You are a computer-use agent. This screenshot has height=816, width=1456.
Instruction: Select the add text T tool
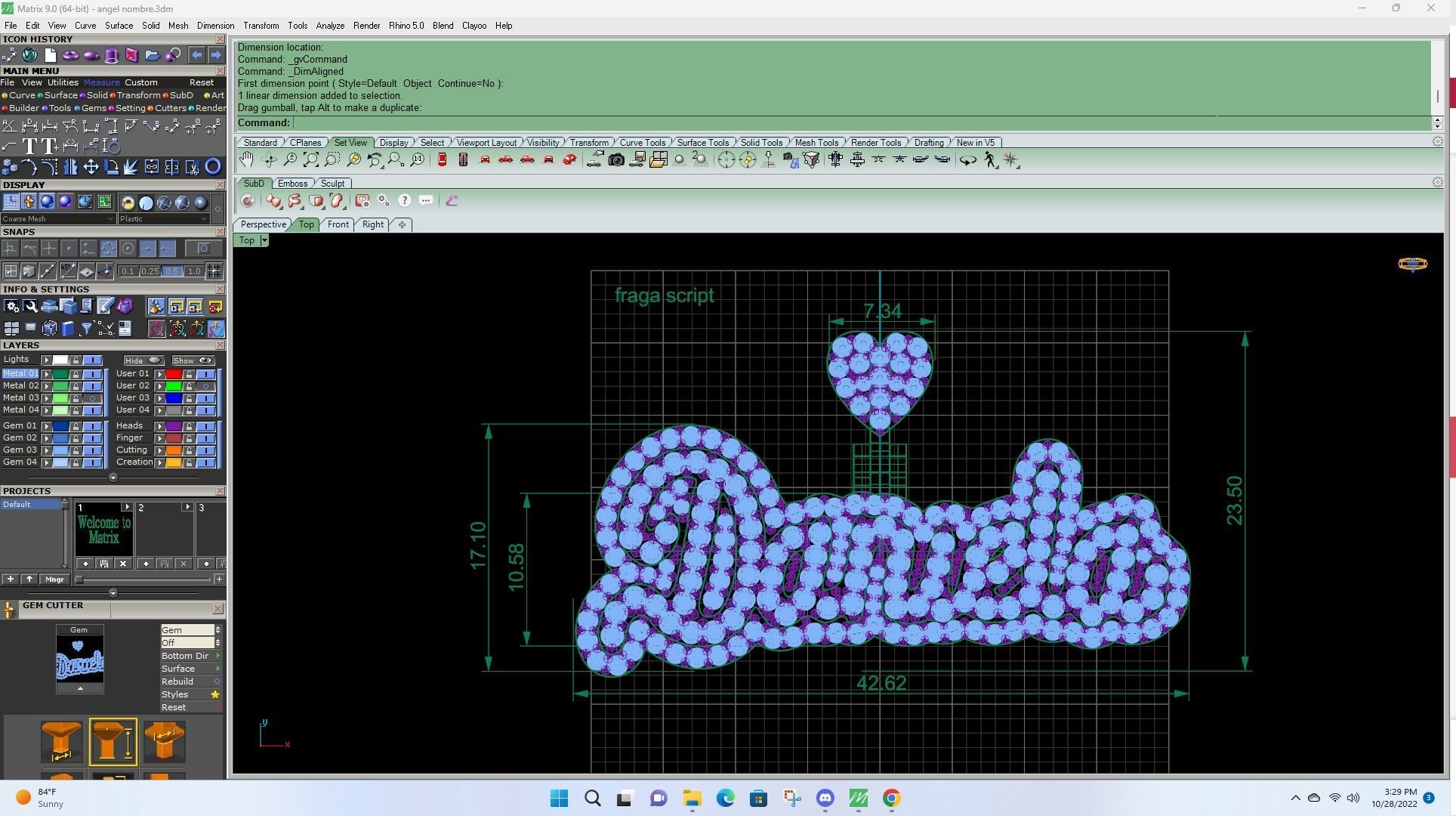[x=29, y=146]
